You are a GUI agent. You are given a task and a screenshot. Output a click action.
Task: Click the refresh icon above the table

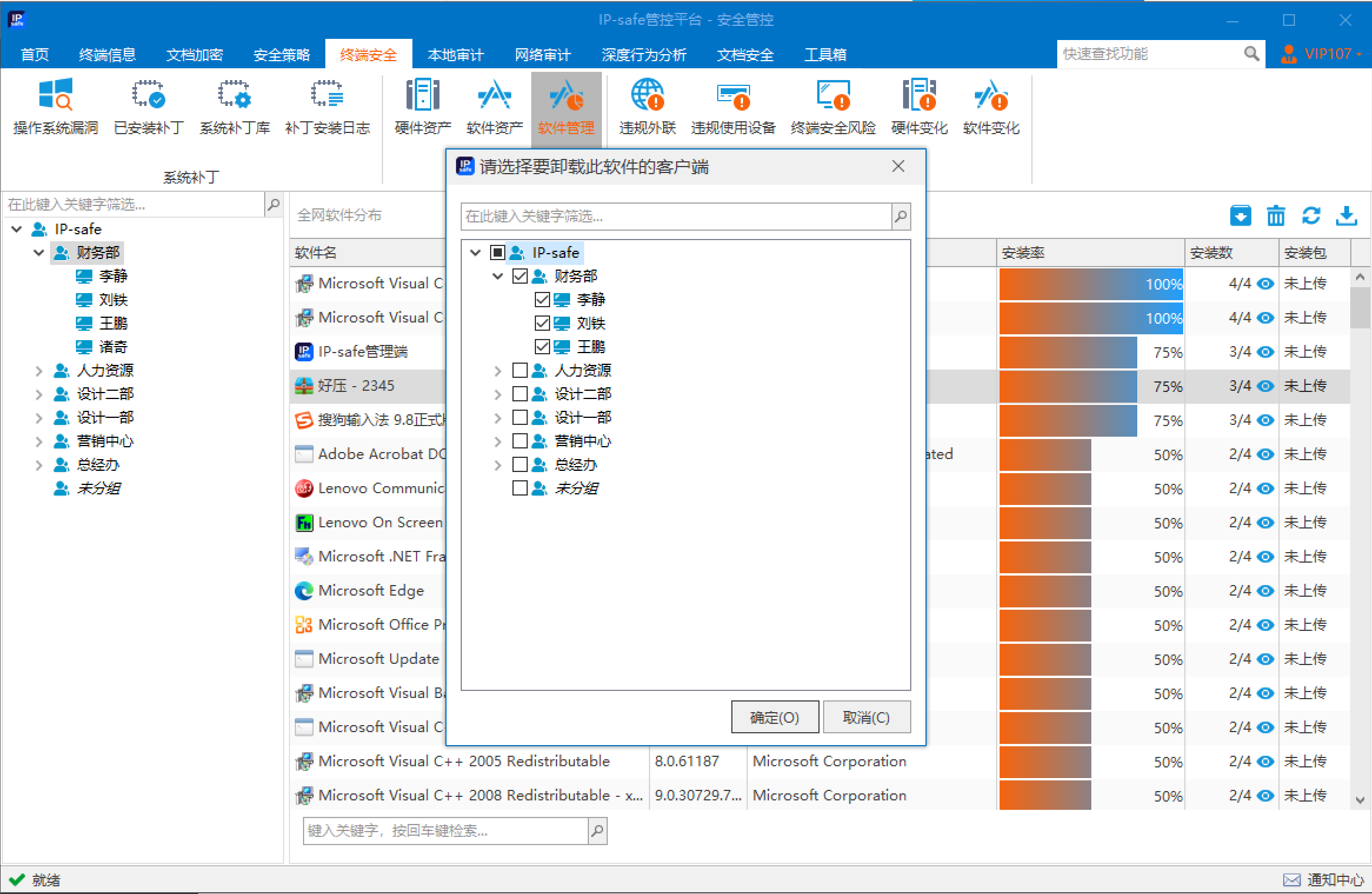pos(1311,216)
